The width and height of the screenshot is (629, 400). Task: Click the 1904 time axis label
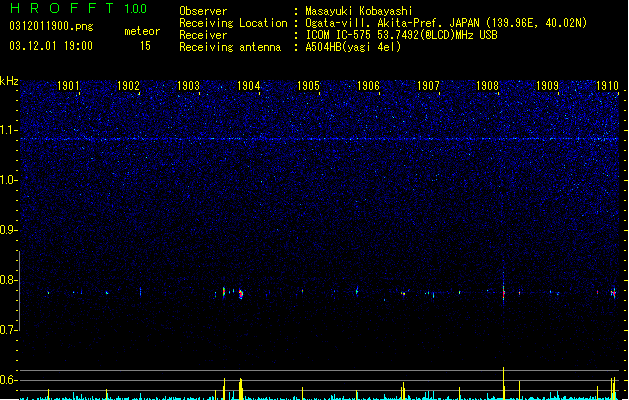[x=248, y=86]
